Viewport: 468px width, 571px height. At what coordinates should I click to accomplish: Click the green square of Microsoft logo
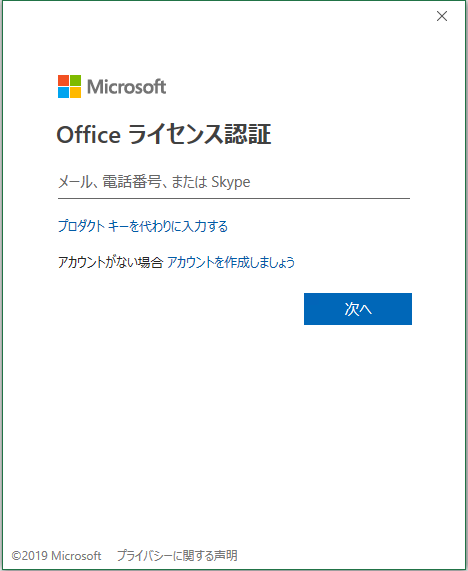[x=75, y=80]
